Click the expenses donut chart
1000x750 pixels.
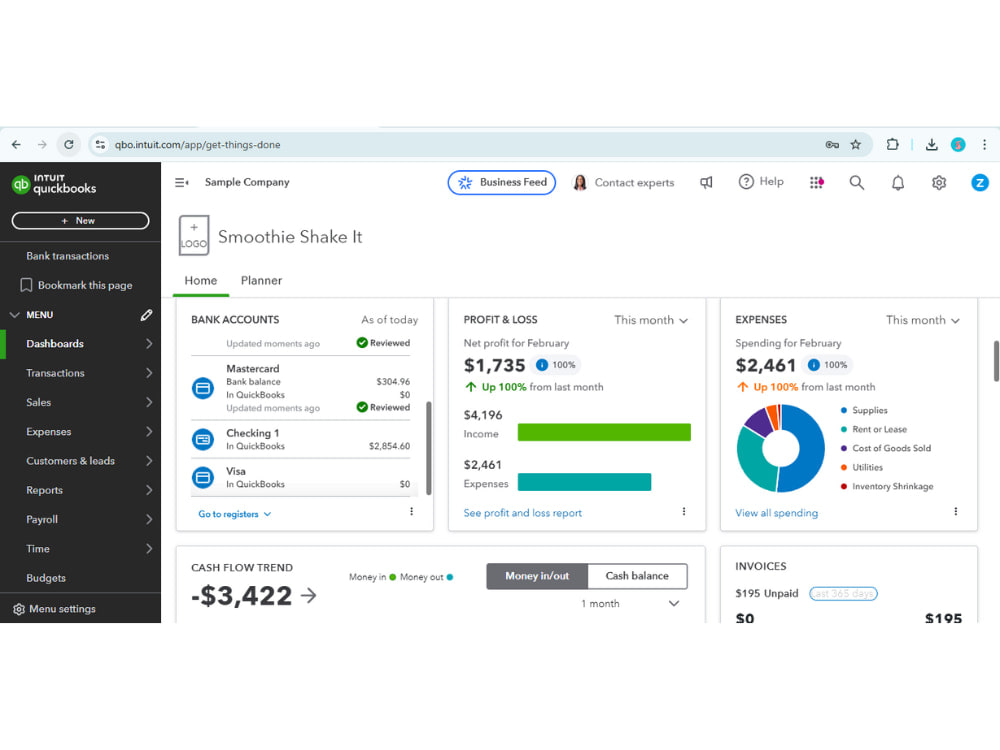780,448
